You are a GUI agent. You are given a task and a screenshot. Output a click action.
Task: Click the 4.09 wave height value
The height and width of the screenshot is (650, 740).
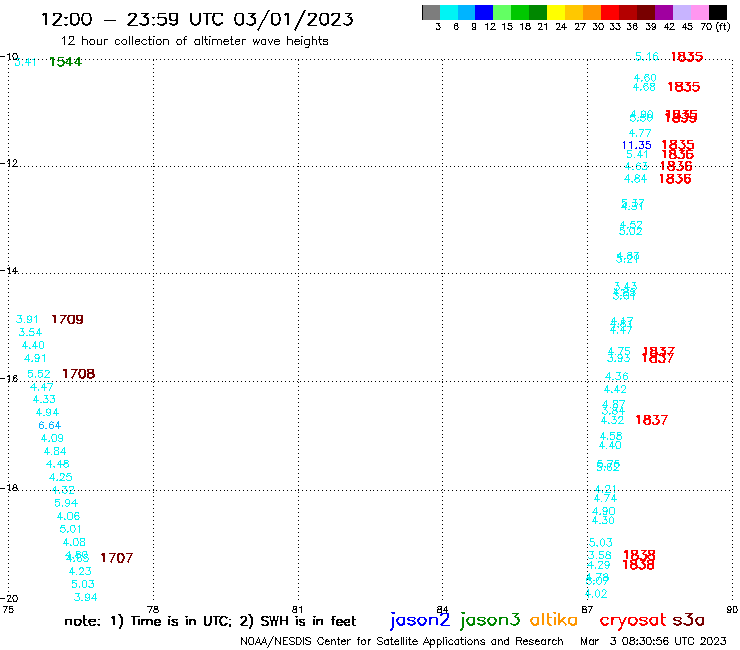point(52,439)
